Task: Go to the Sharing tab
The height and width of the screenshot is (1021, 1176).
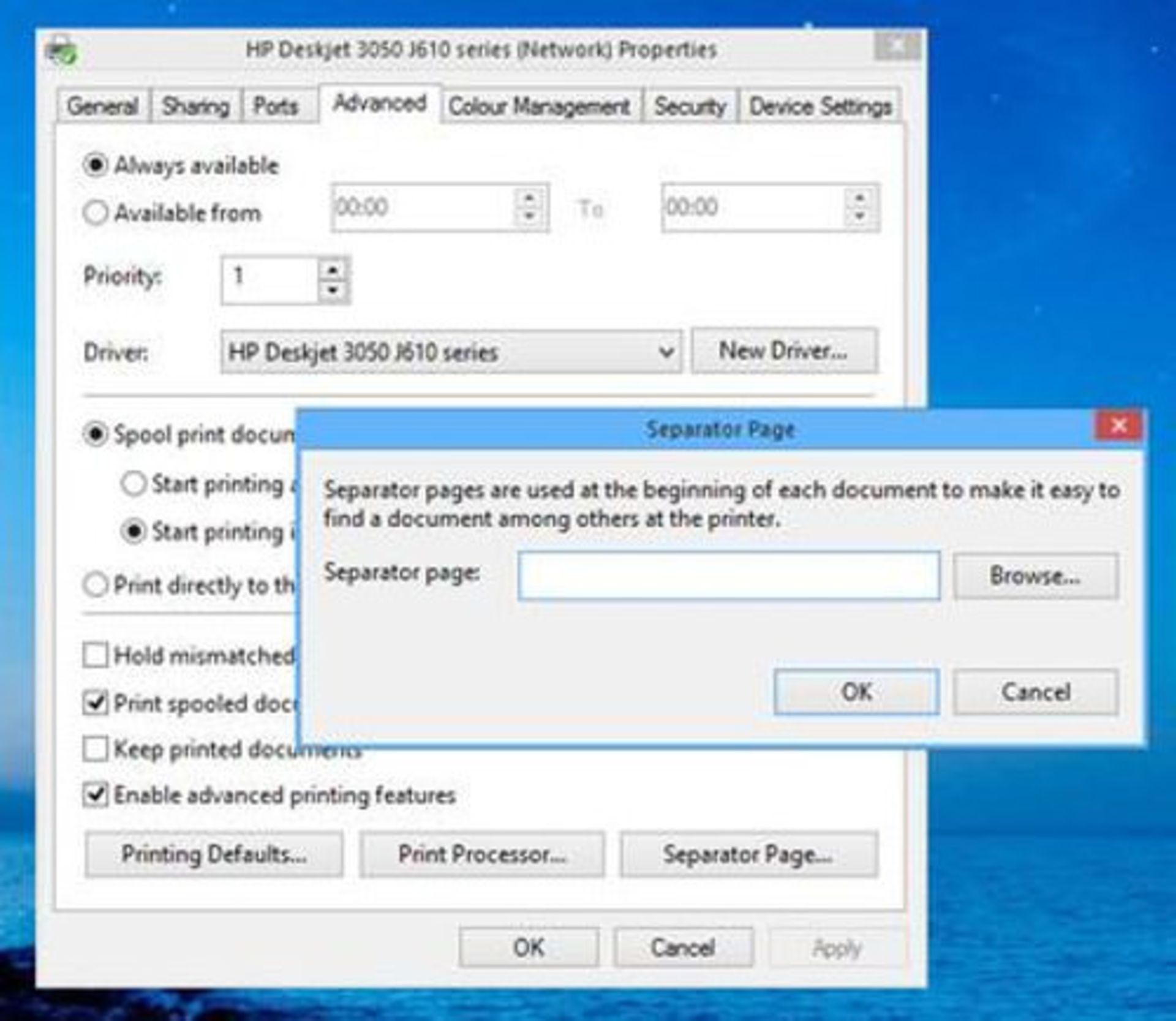Action: point(195,107)
